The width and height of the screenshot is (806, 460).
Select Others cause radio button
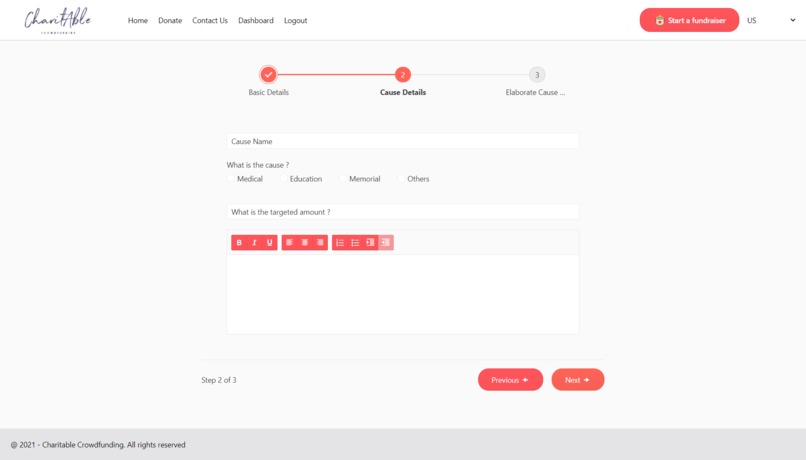click(x=401, y=179)
